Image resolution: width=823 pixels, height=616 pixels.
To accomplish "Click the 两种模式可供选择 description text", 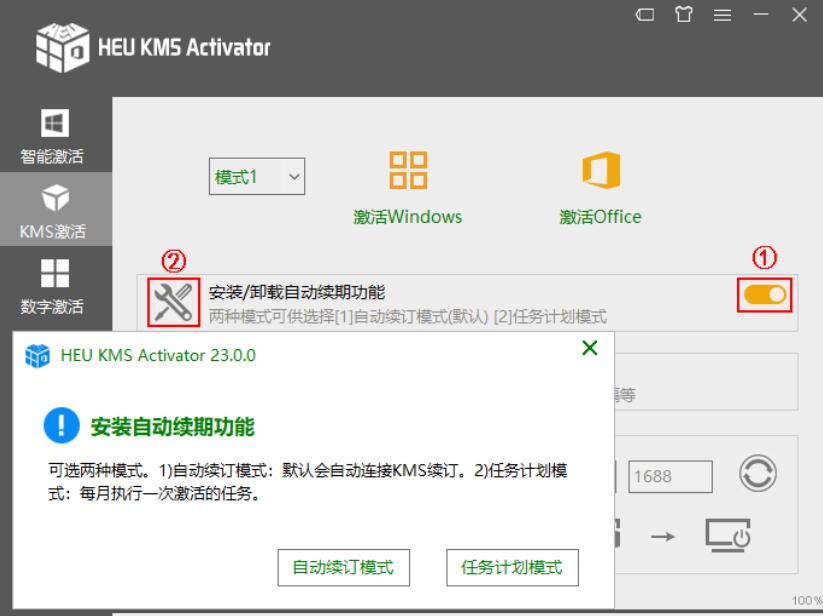I will tap(408, 316).
